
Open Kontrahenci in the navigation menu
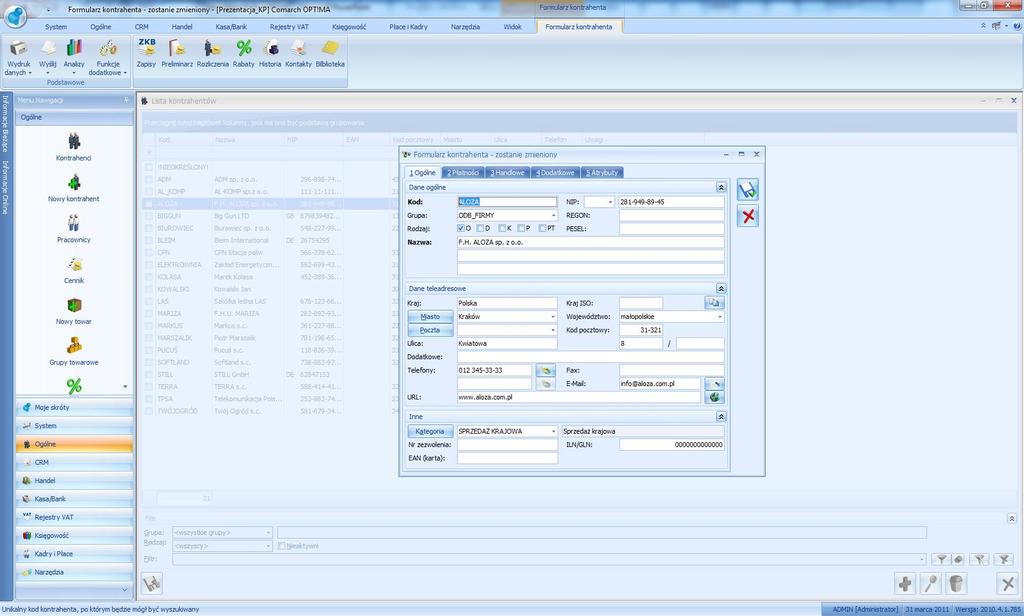(74, 146)
